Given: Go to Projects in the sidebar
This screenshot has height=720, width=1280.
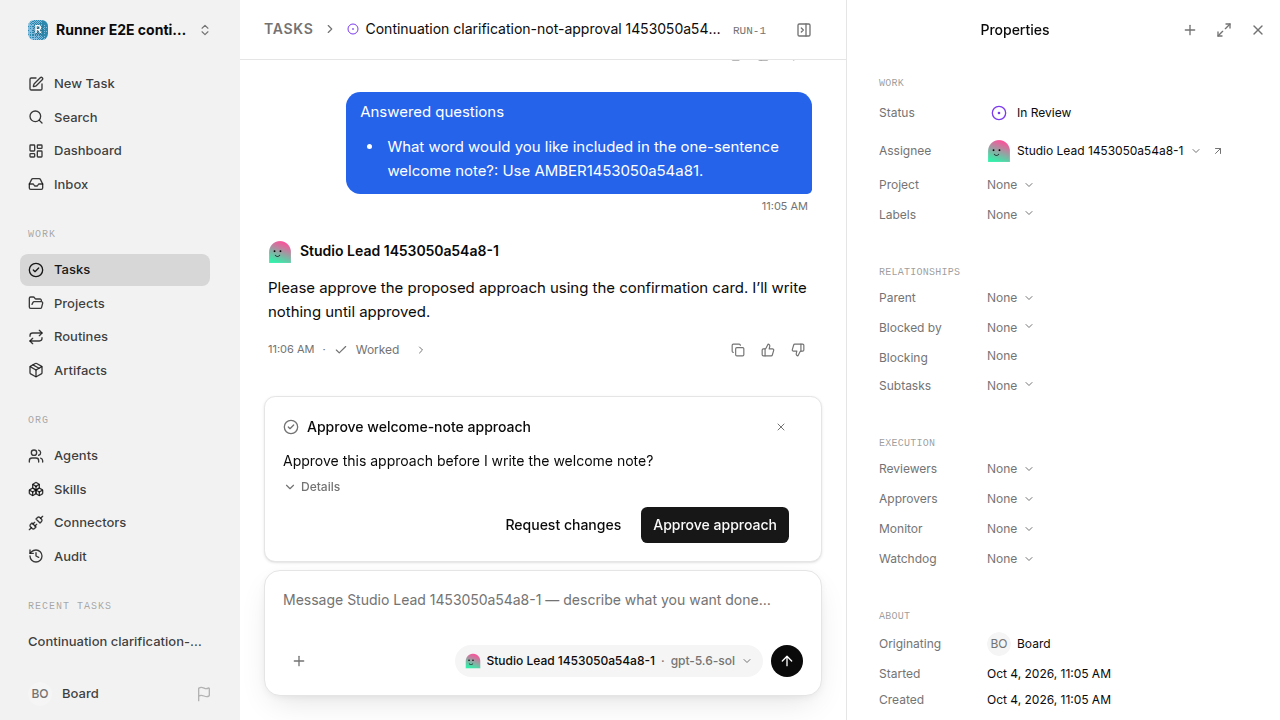Looking at the screenshot, I should (x=115, y=303).
